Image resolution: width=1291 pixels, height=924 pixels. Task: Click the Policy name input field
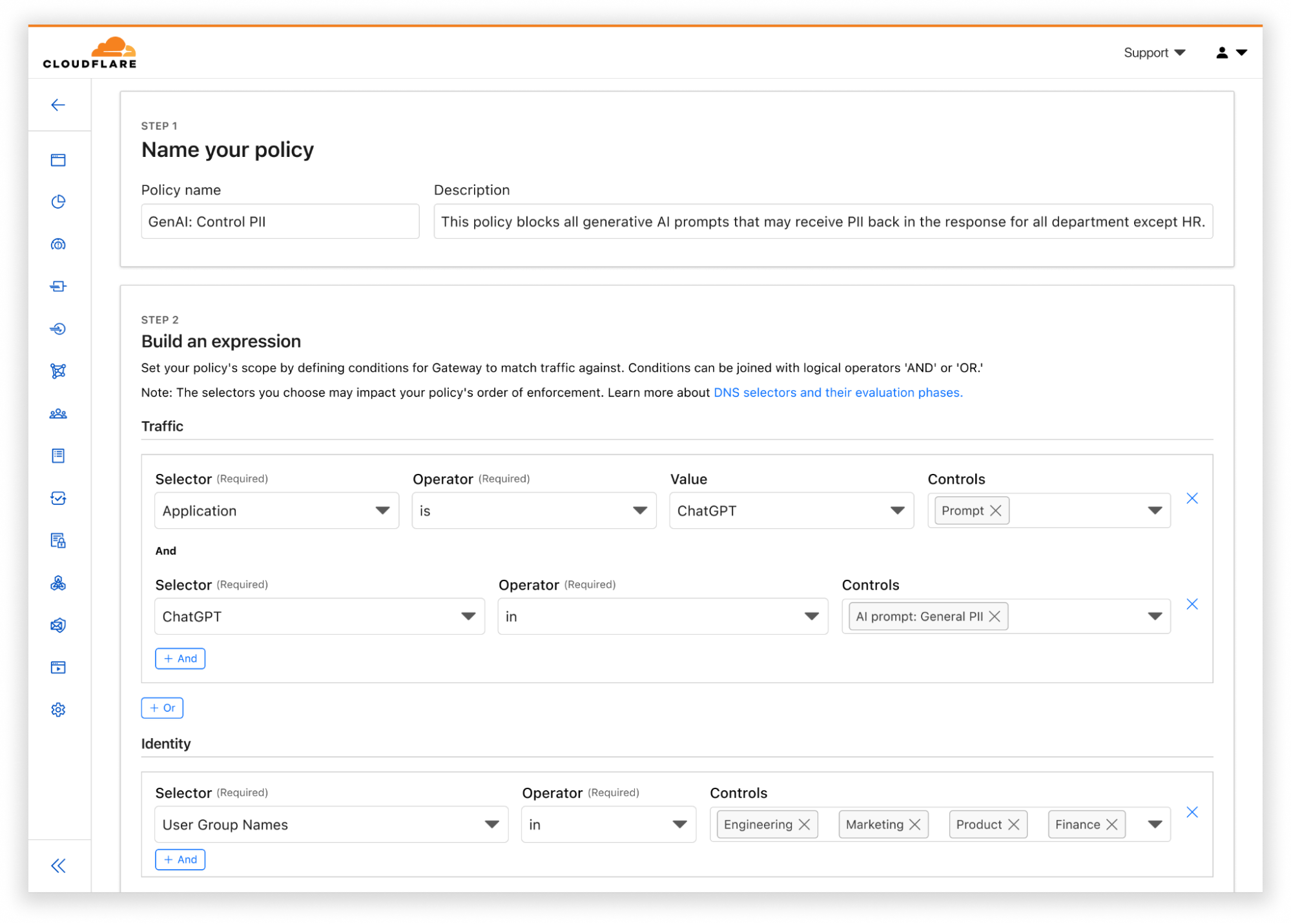coord(280,222)
